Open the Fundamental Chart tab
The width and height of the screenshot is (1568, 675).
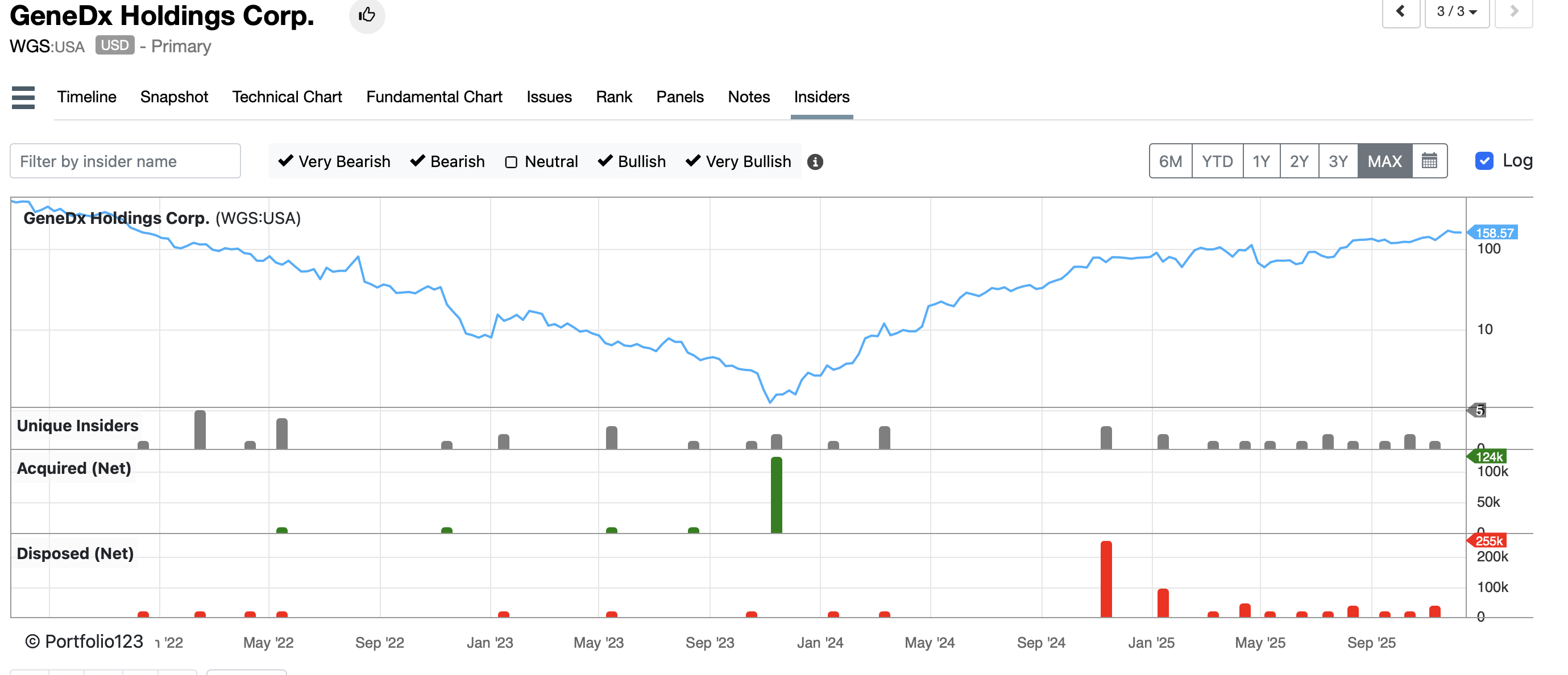[x=434, y=97]
